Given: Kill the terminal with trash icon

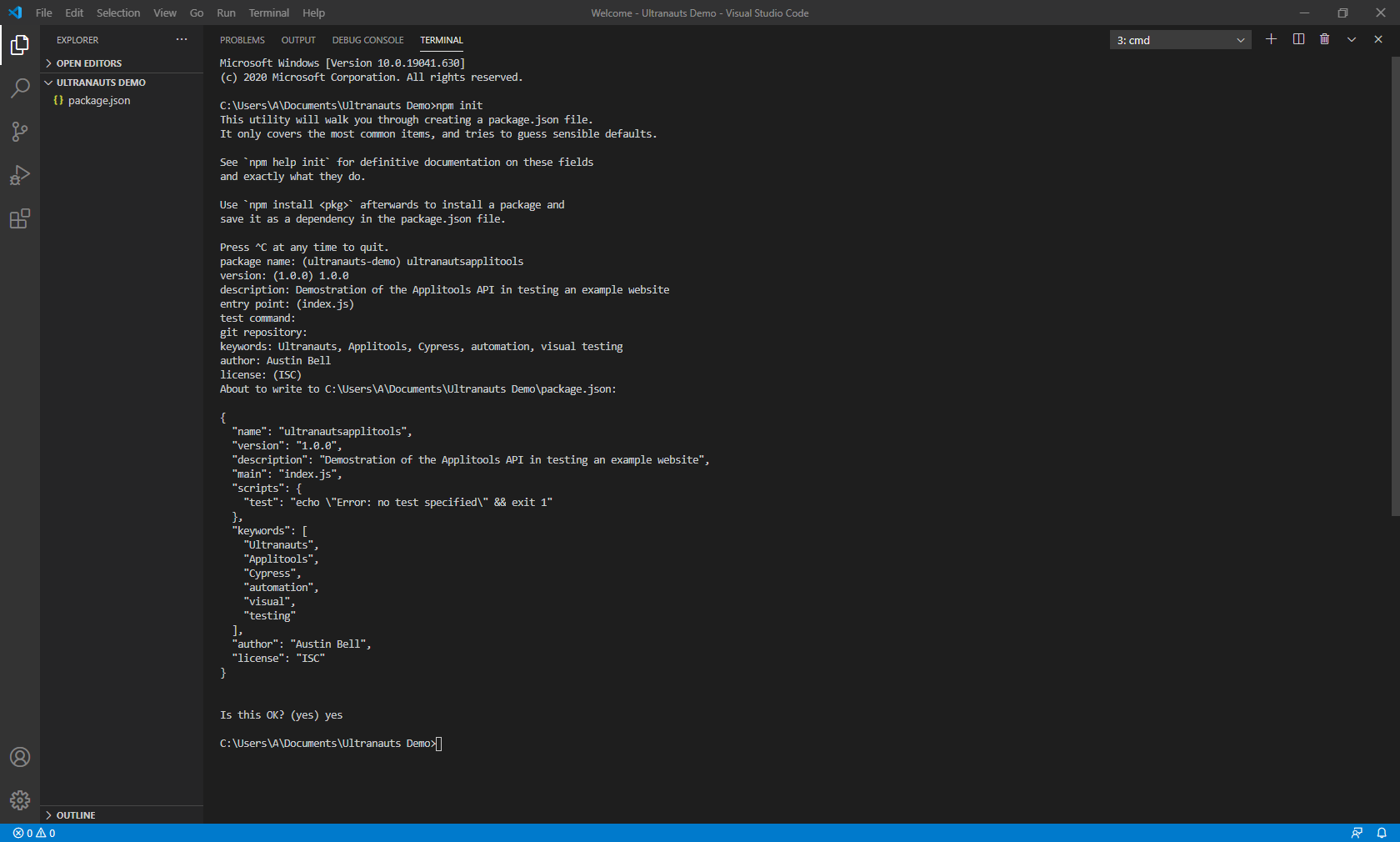Looking at the screenshot, I should (1325, 39).
